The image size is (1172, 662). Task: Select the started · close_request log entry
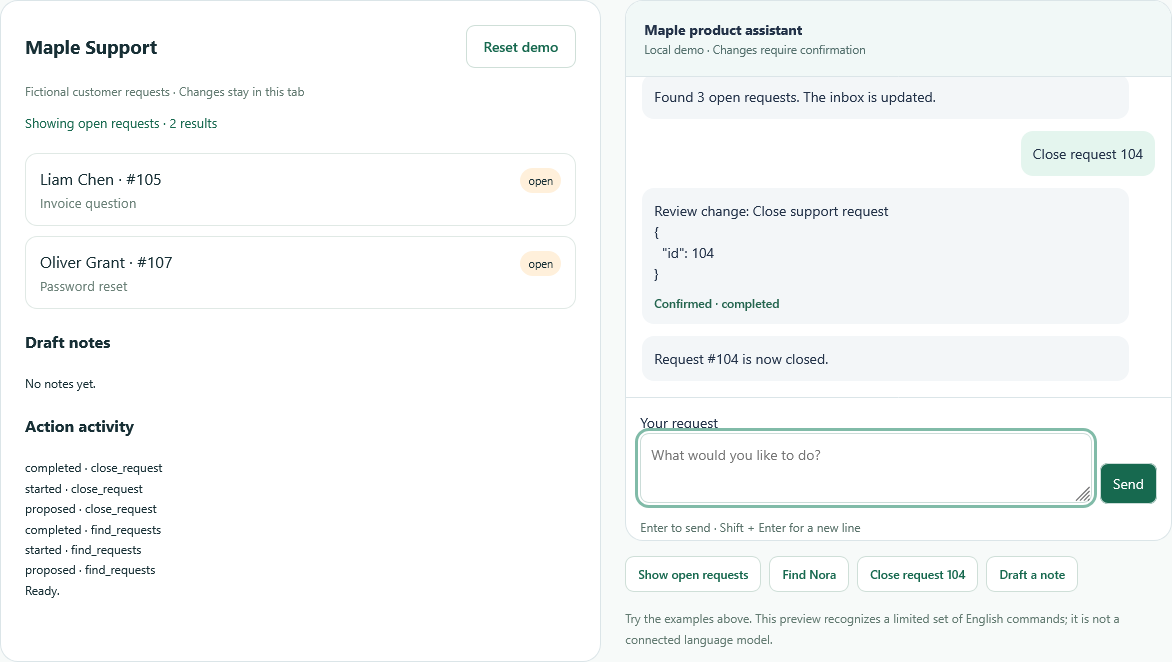[x=84, y=489]
